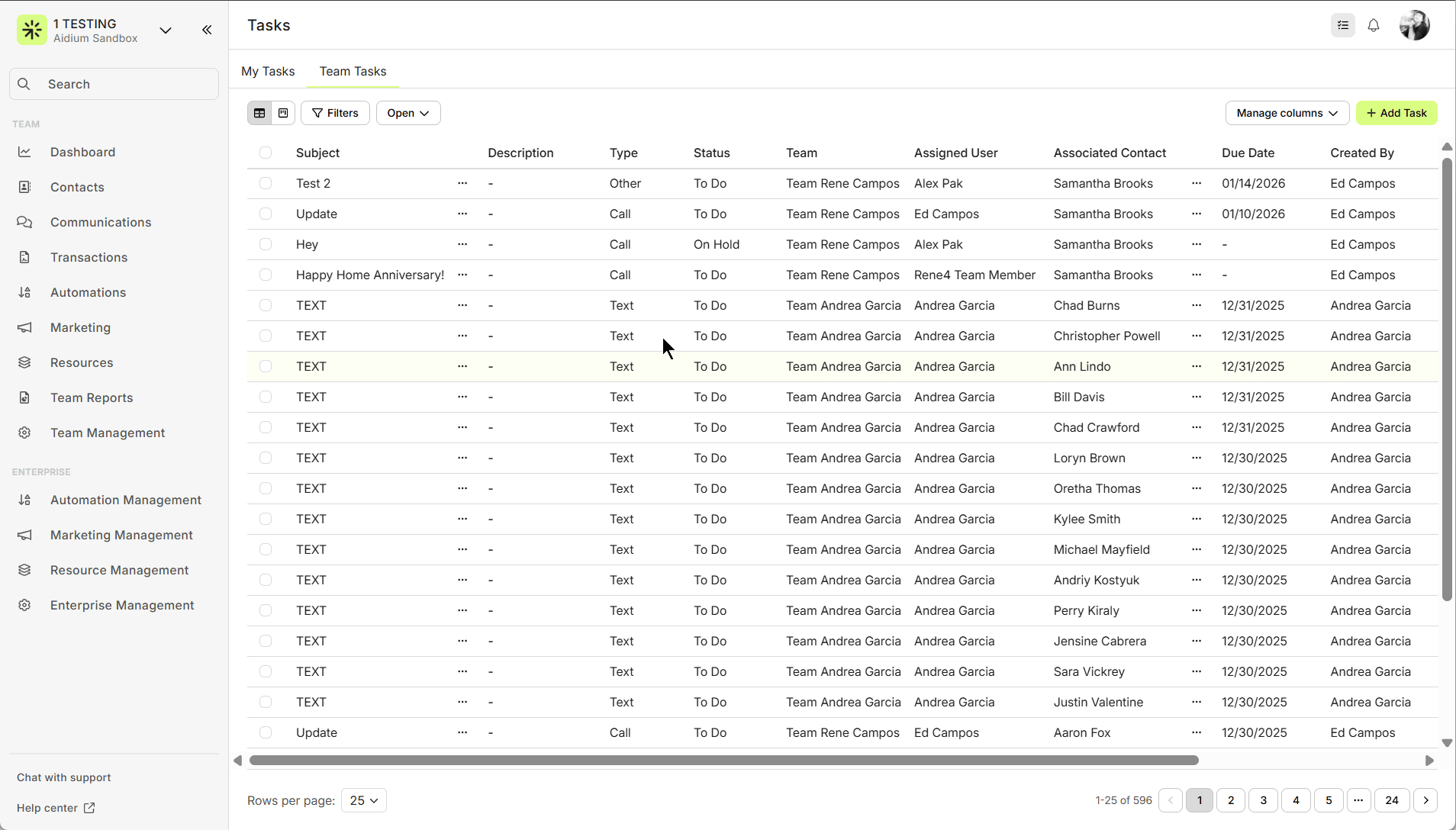Screen dimensions: 1456x830
Task: Switch to the My Tasks tab
Action: (268, 71)
